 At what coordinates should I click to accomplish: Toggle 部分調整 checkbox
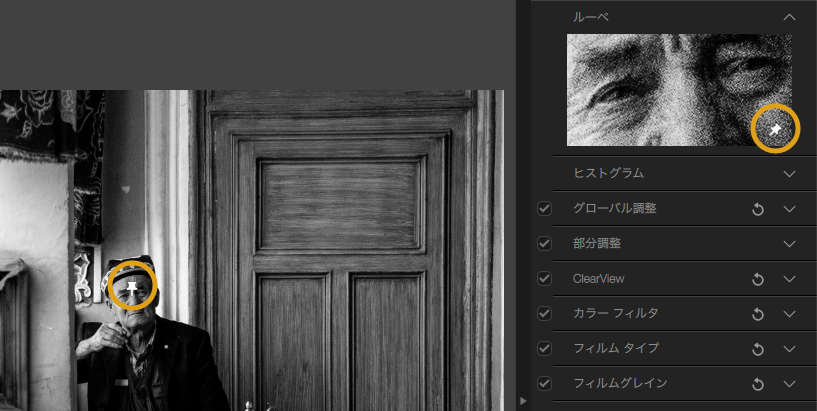point(544,244)
